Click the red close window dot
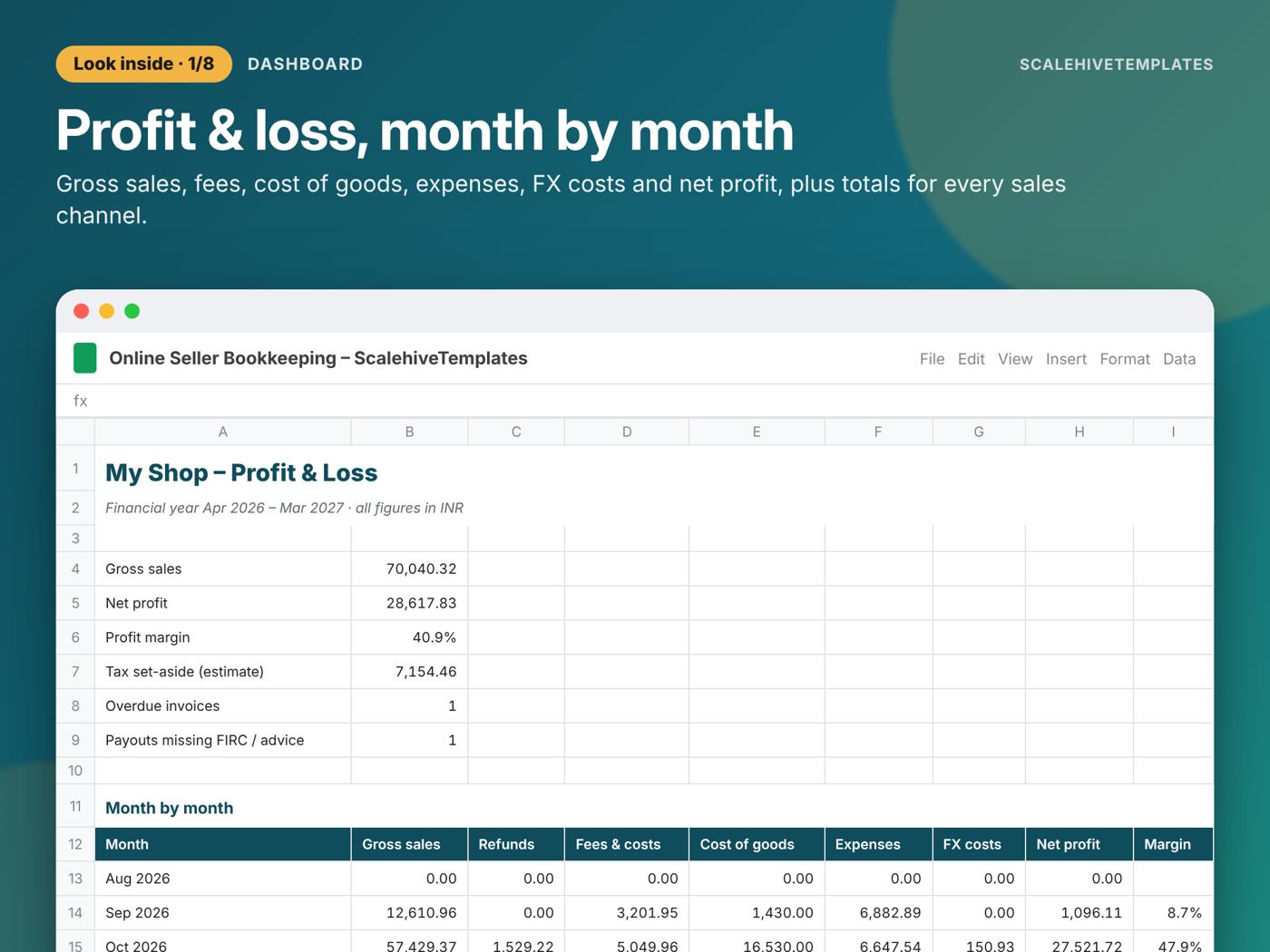The height and width of the screenshot is (952, 1270). click(81, 311)
